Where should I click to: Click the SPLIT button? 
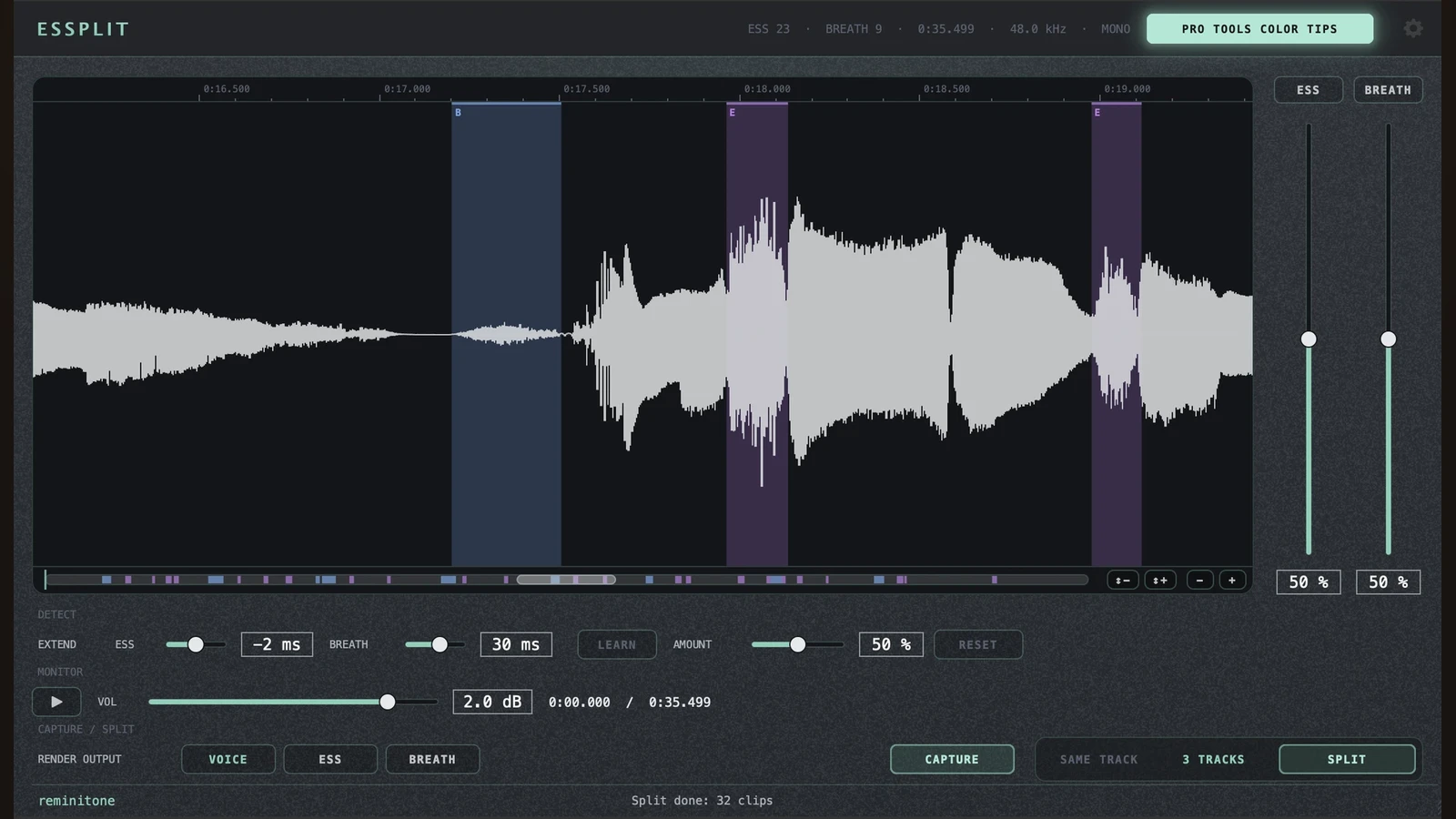pos(1347,759)
